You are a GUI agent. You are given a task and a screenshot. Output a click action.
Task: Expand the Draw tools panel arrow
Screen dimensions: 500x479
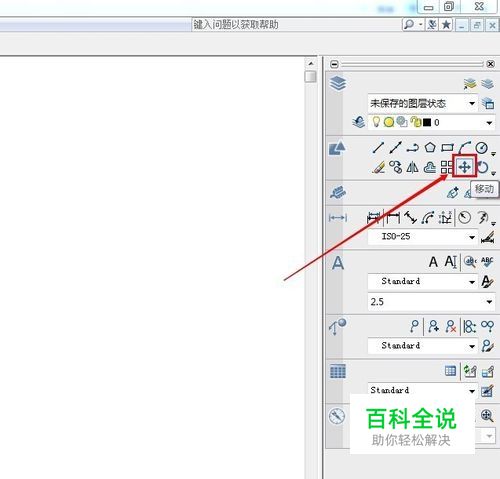coord(493,154)
